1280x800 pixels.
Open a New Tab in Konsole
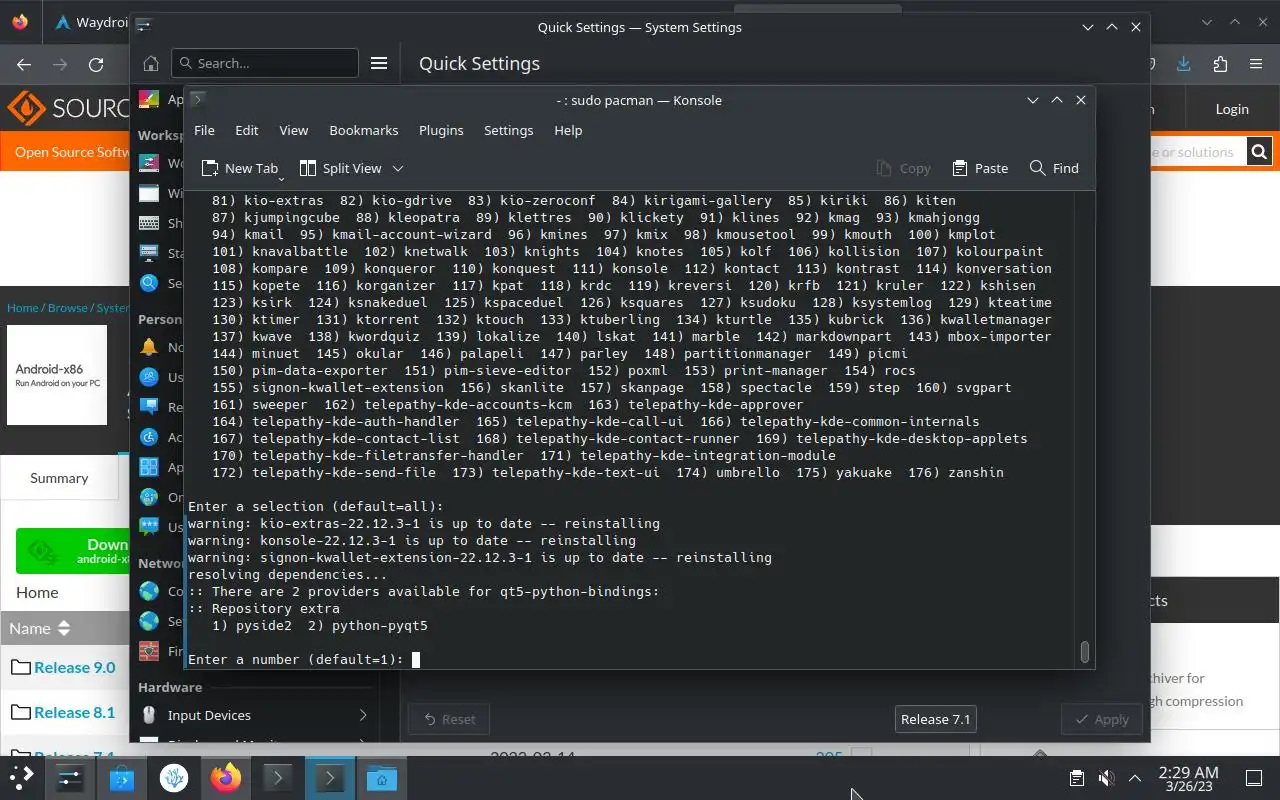pos(239,168)
